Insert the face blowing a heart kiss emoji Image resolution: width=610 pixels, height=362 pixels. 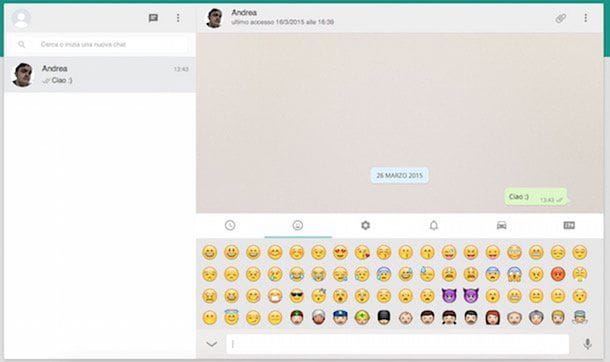(362, 253)
